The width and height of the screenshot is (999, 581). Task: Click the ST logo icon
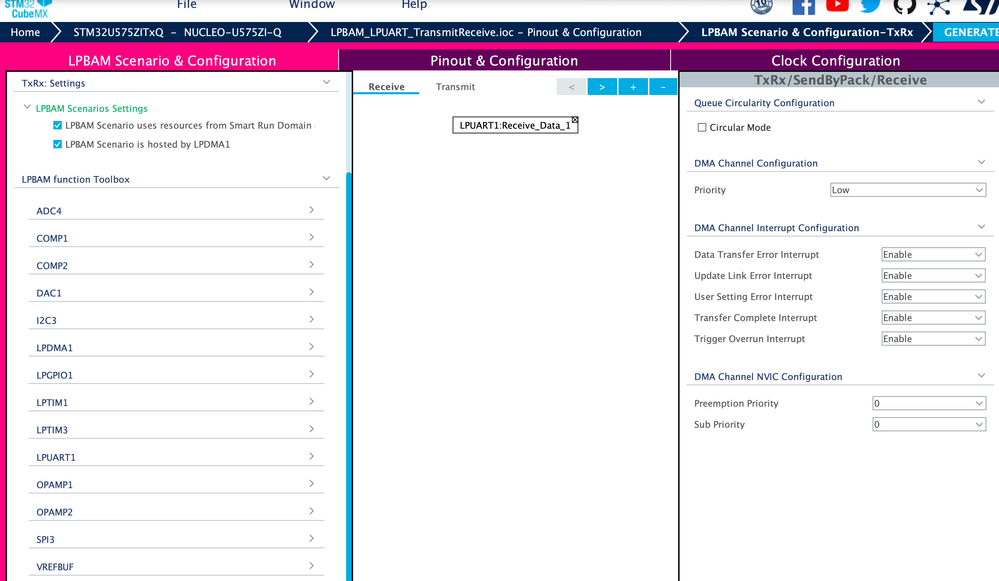[x=980, y=6]
